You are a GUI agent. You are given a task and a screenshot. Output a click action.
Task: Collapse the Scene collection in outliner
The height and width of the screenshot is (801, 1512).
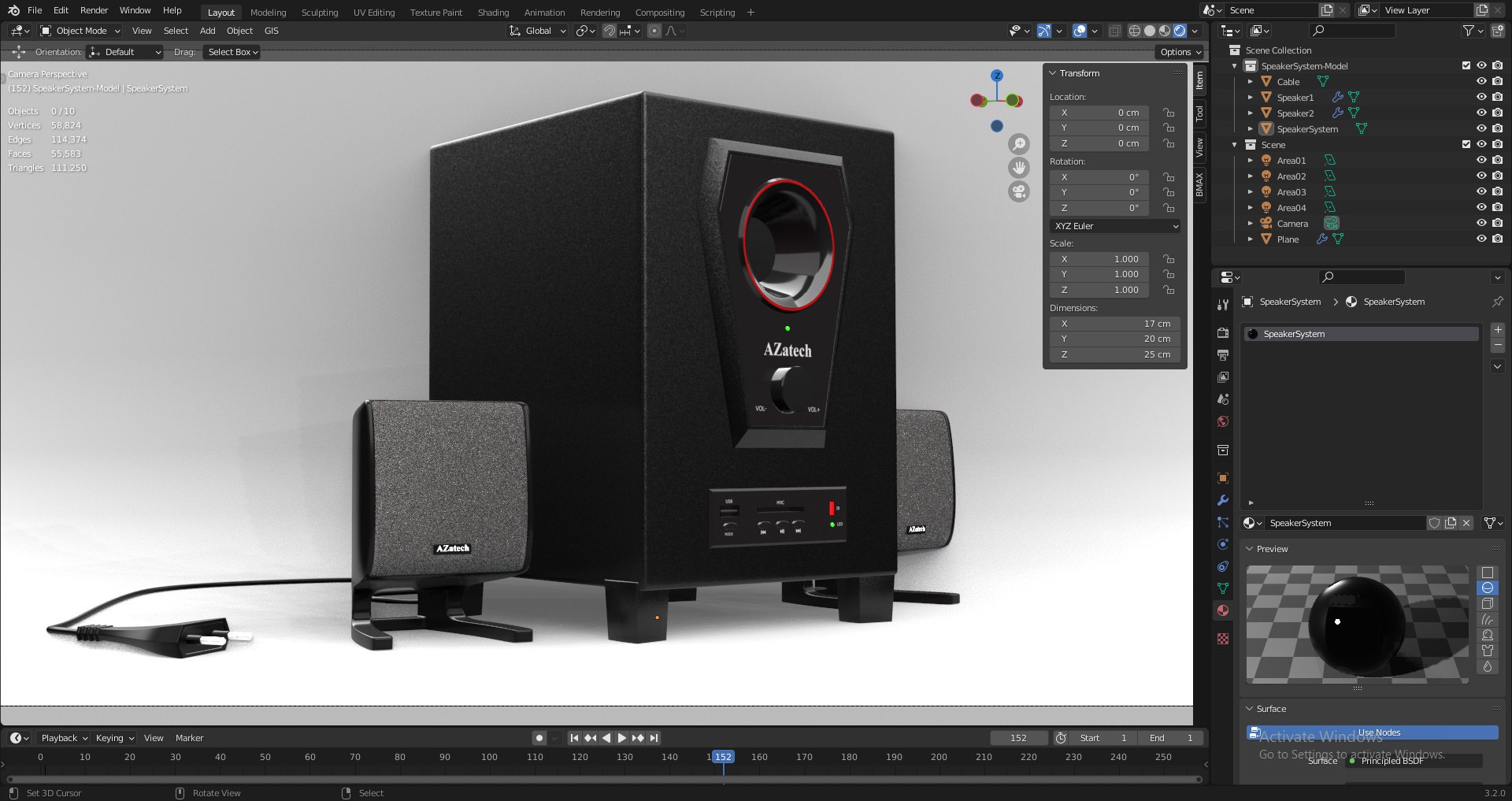pos(1234,144)
